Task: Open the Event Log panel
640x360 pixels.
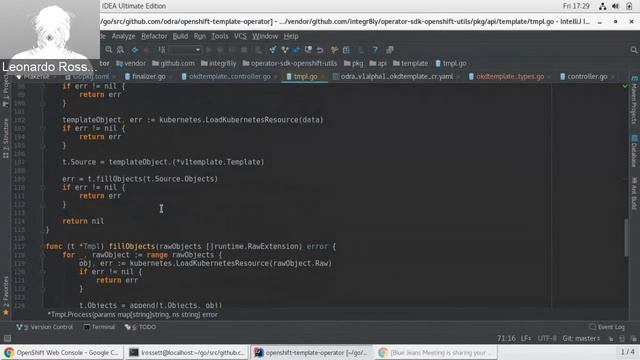Action: pos(607,327)
